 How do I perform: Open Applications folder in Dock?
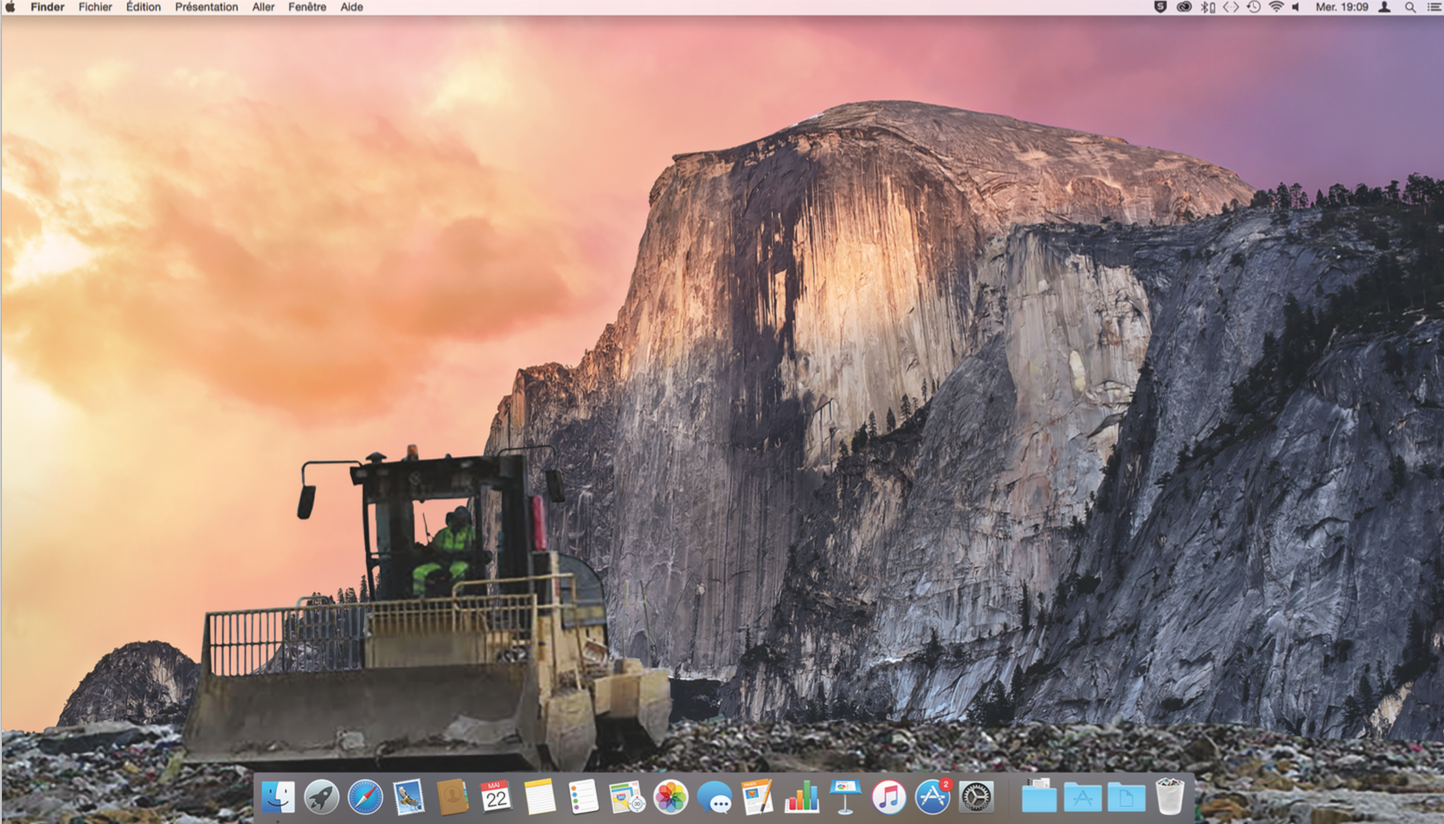1083,797
